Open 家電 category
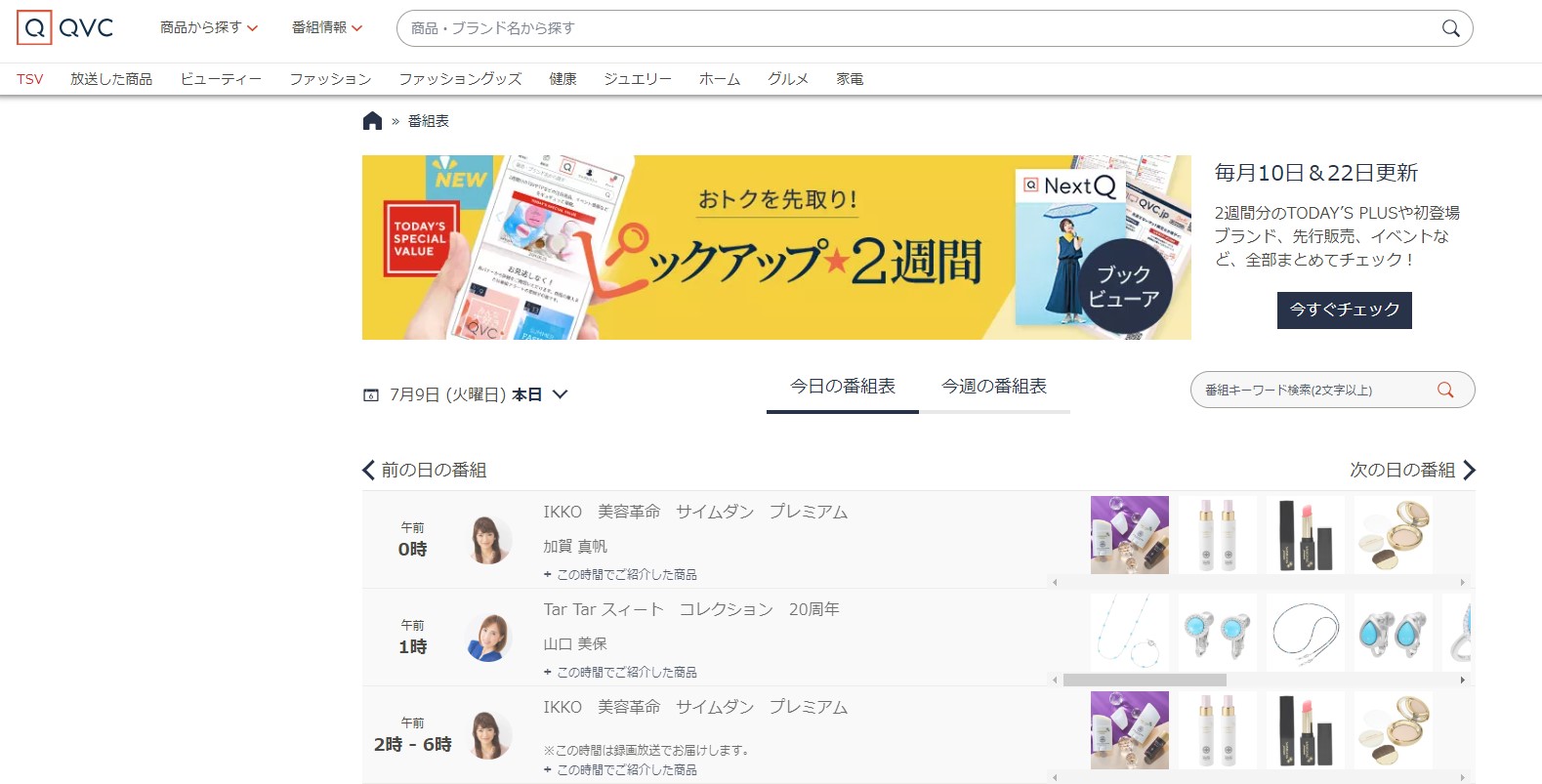 pyautogui.click(x=850, y=79)
